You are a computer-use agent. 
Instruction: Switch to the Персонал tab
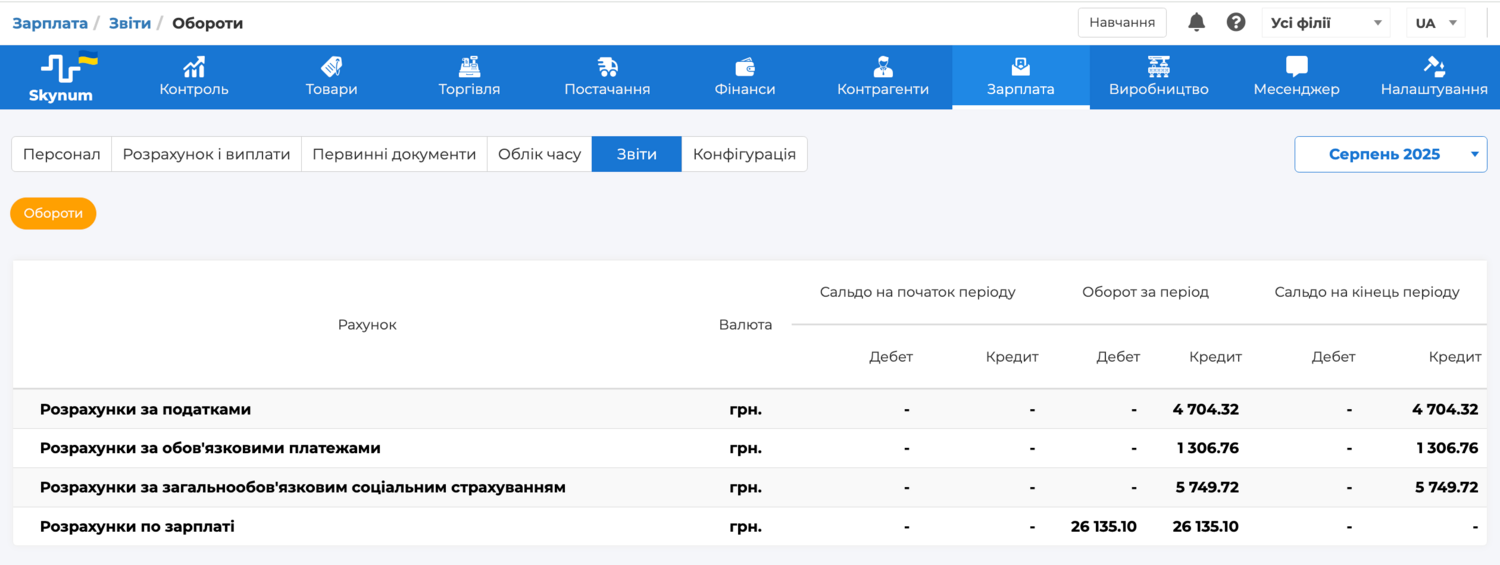[x=62, y=154]
